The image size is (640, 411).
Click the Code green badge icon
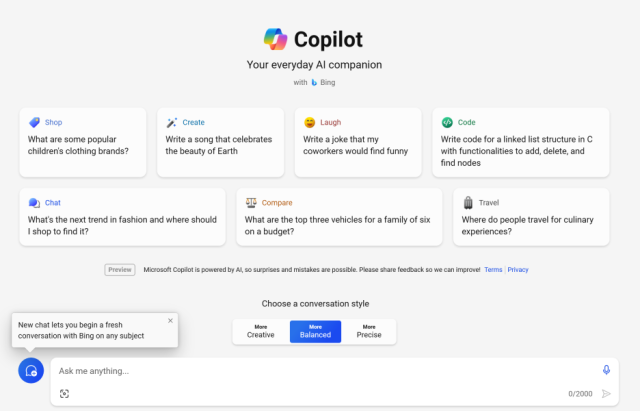(x=447, y=122)
